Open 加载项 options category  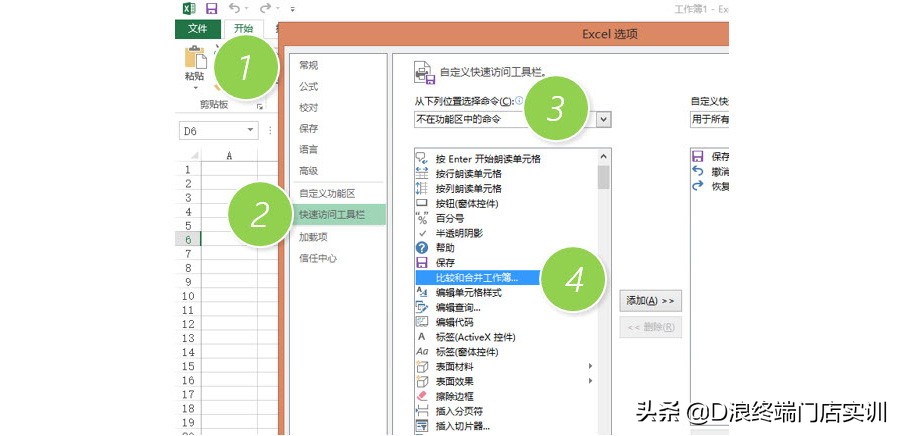coord(313,237)
